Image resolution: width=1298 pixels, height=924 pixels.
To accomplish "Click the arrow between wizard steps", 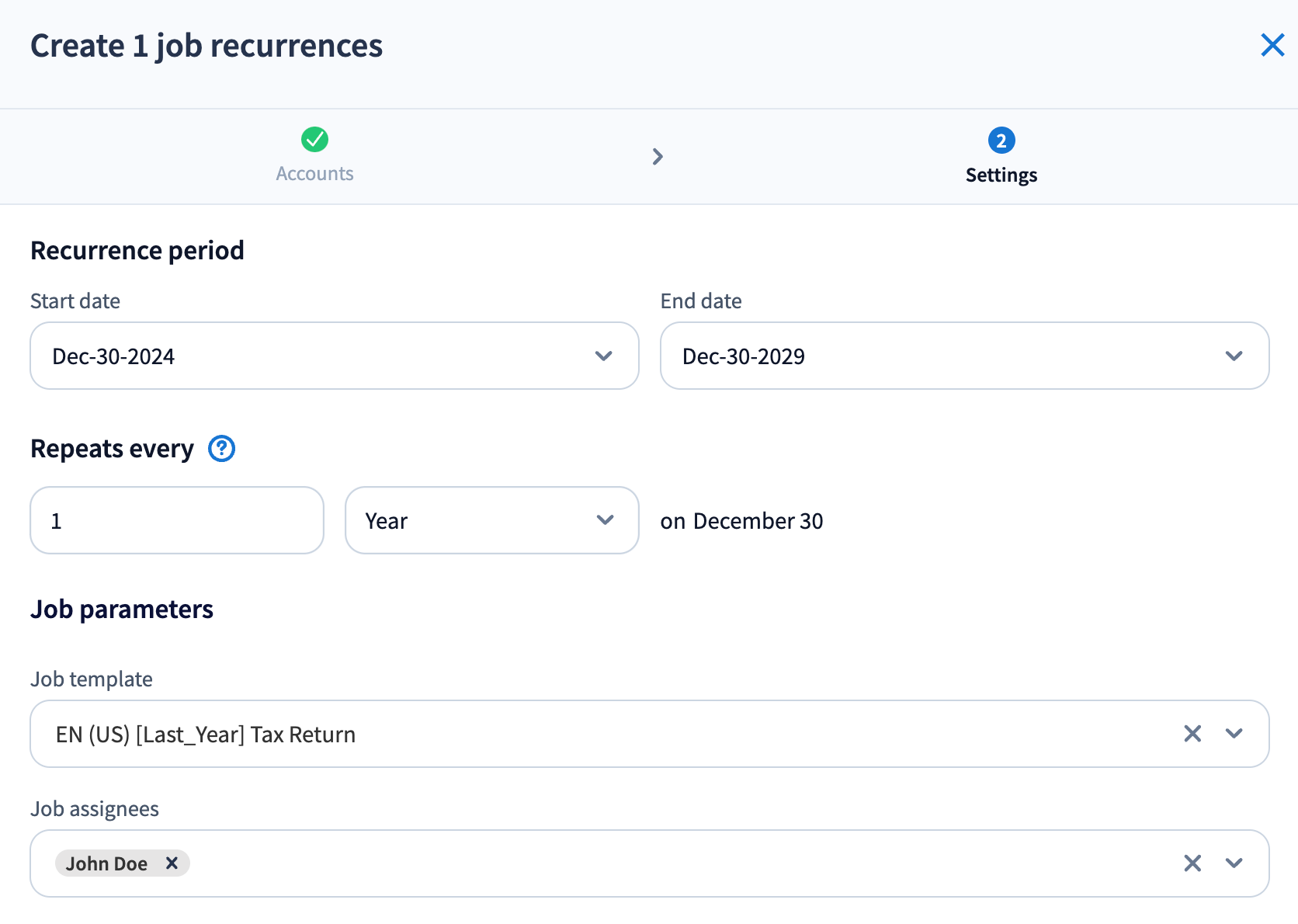I will click(x=658, y=157).
